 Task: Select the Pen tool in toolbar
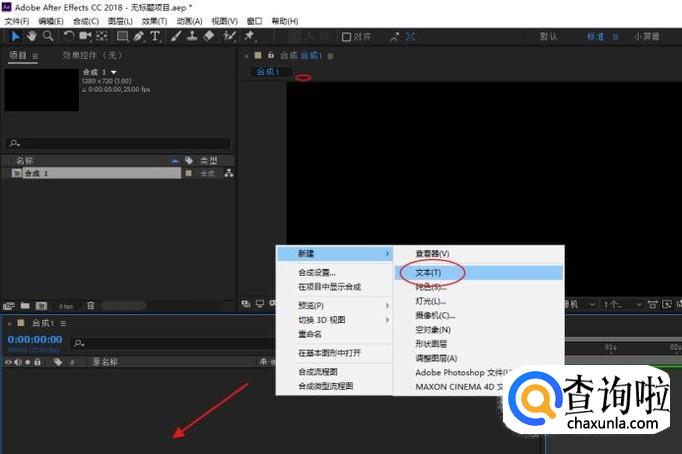point(137,37)
